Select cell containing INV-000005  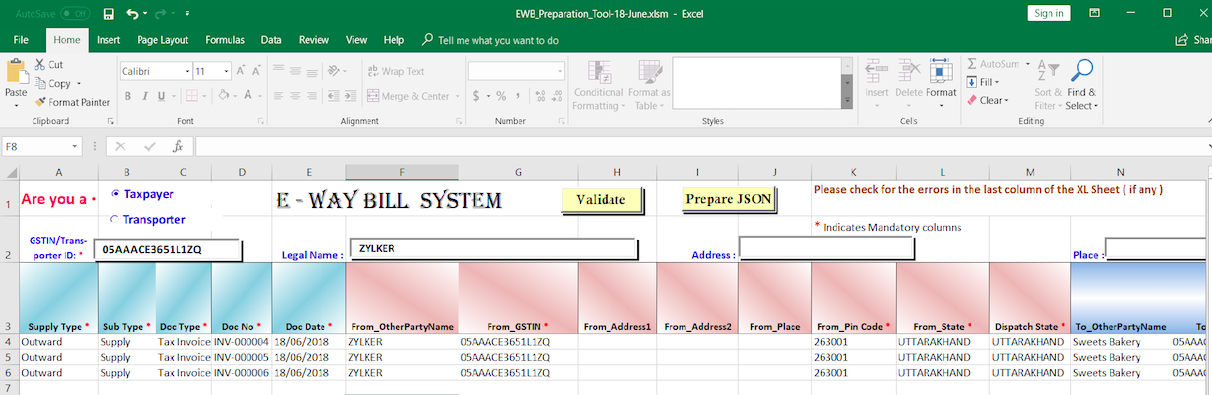[241, 357]
